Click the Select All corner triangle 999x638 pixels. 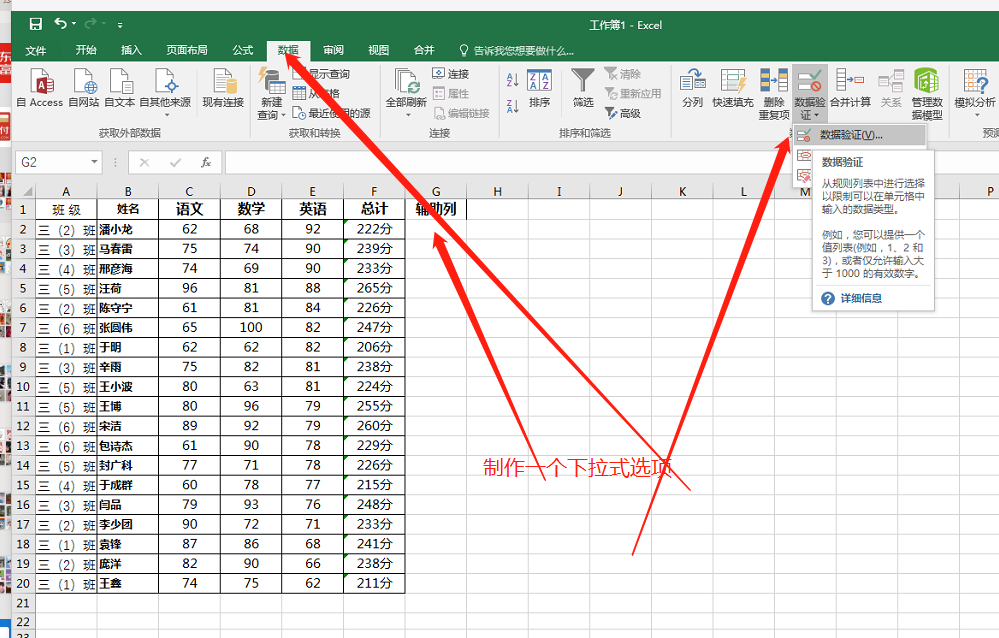27,191
